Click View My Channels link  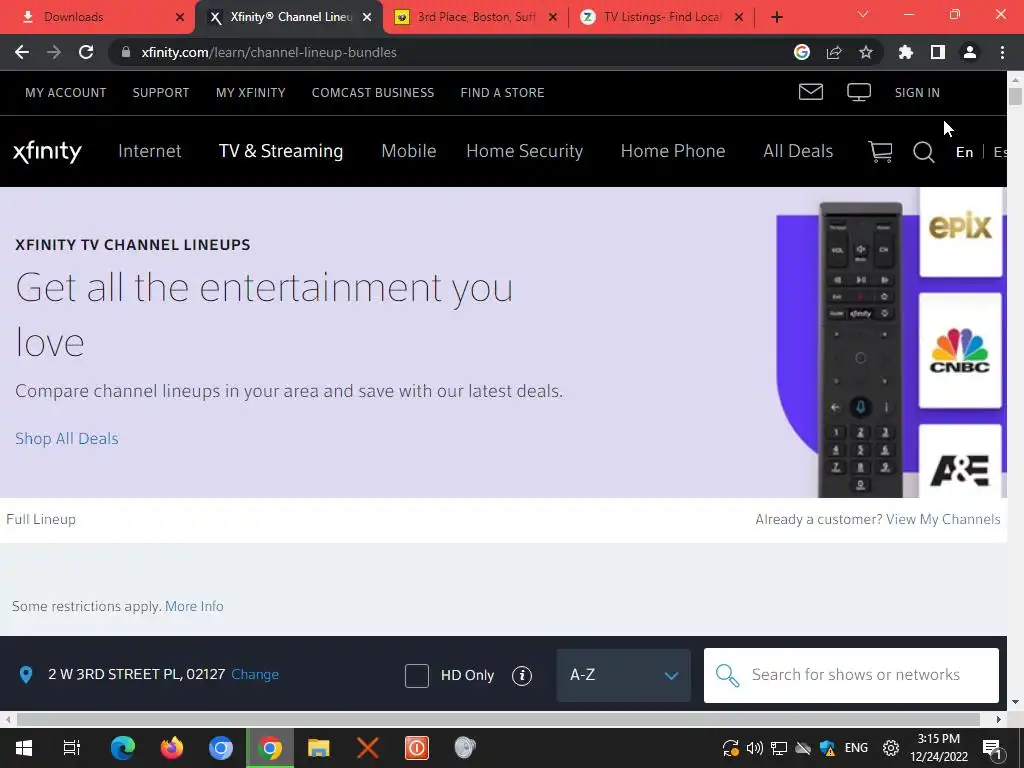click(943, 519)
